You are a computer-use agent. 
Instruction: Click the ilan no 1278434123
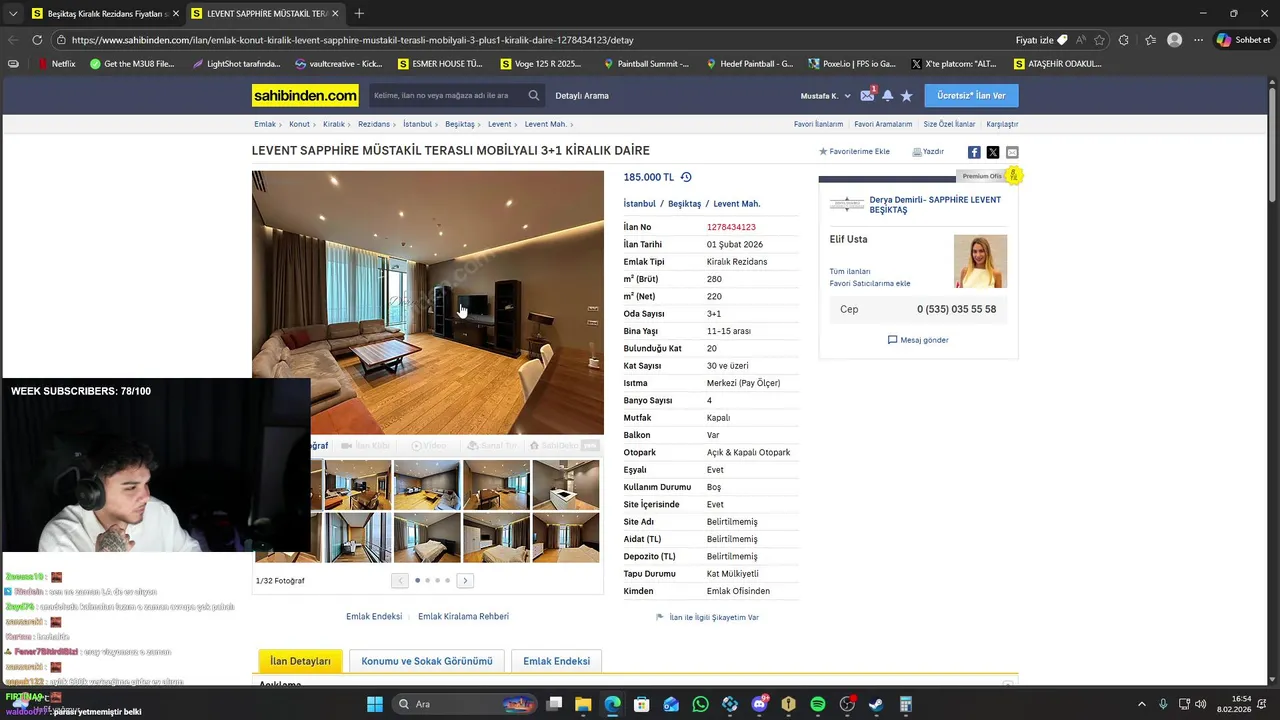731,227
